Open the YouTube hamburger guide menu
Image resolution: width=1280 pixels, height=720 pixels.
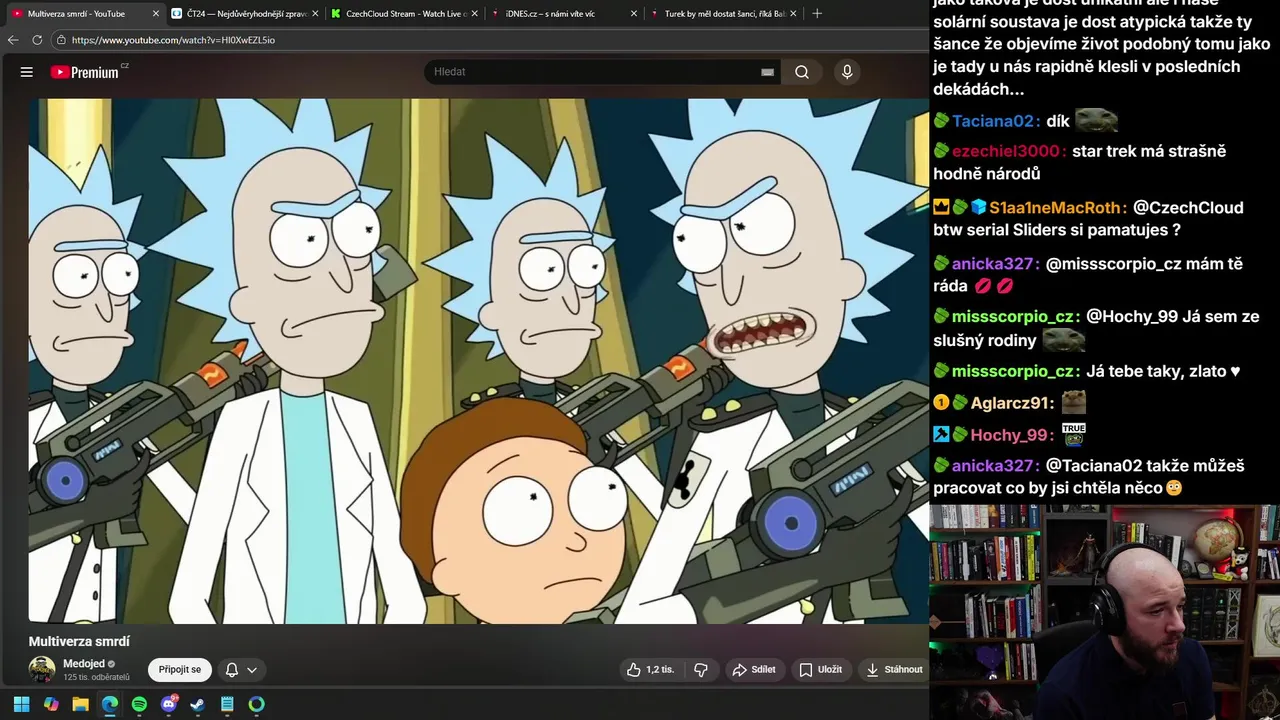27,72
